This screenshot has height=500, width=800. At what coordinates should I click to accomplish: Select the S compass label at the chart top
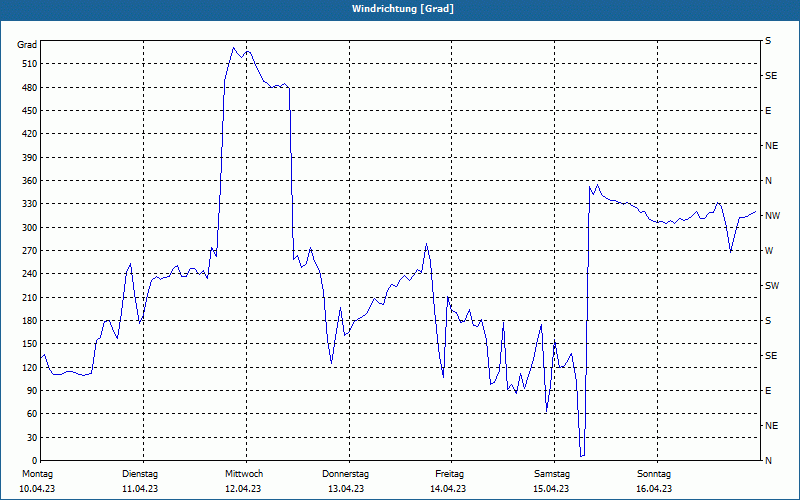[768, 41]
